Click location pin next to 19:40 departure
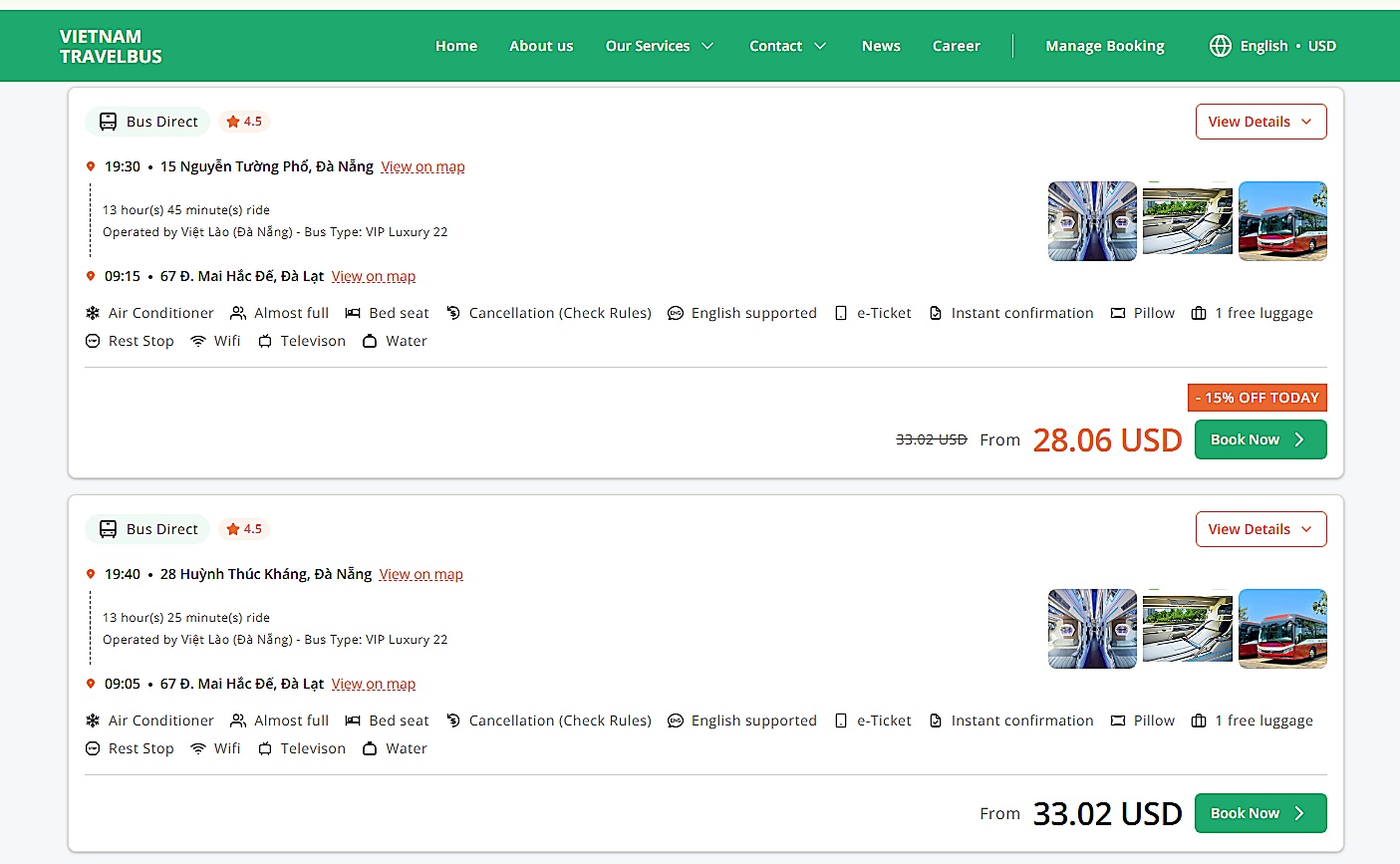This screenshot has width=1400, height=864. coord(91,574)
